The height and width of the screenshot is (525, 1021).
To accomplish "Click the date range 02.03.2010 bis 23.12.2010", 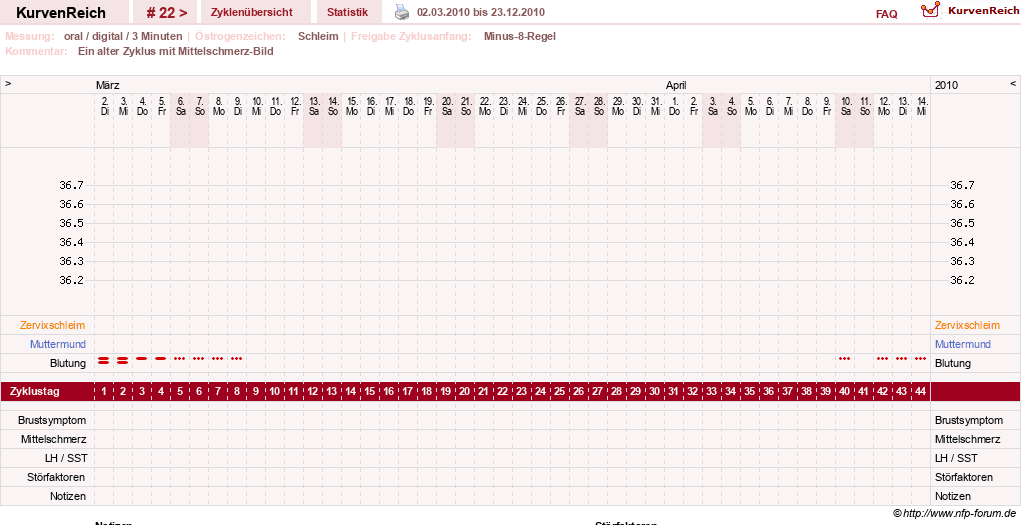I will [x=481, y=12].
